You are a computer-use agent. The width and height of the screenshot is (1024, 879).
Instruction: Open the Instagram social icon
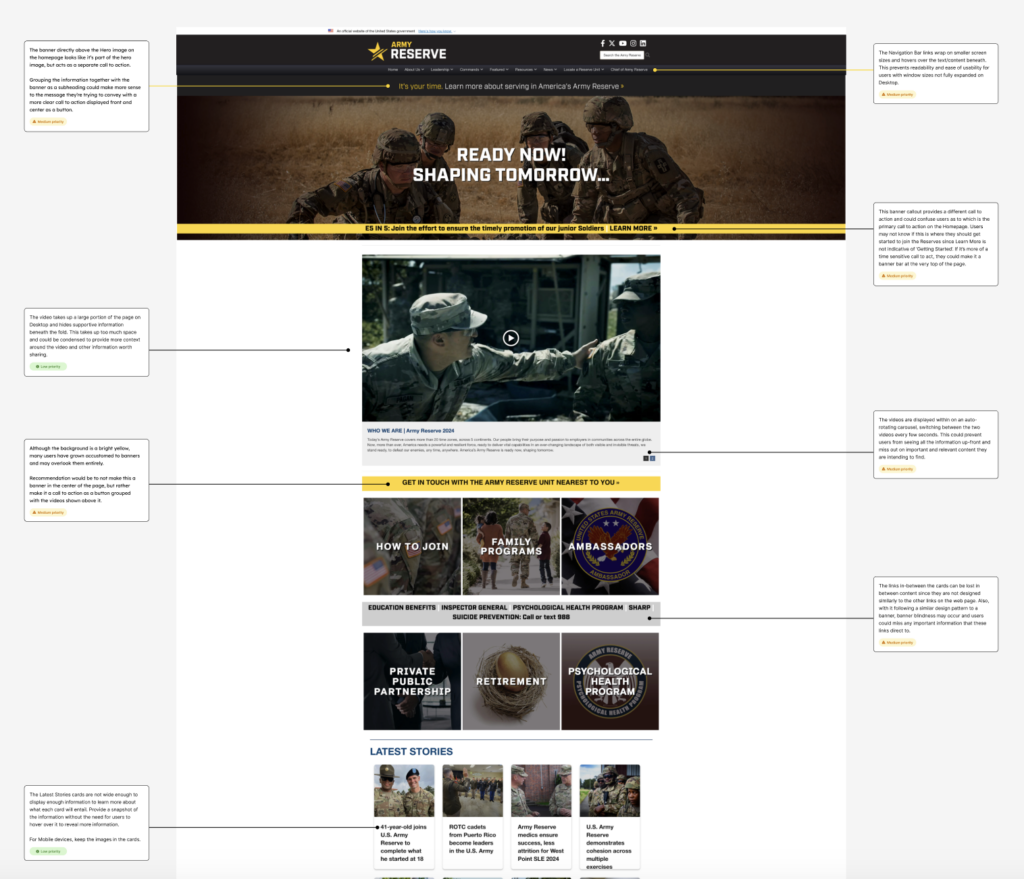coord(633,43)
